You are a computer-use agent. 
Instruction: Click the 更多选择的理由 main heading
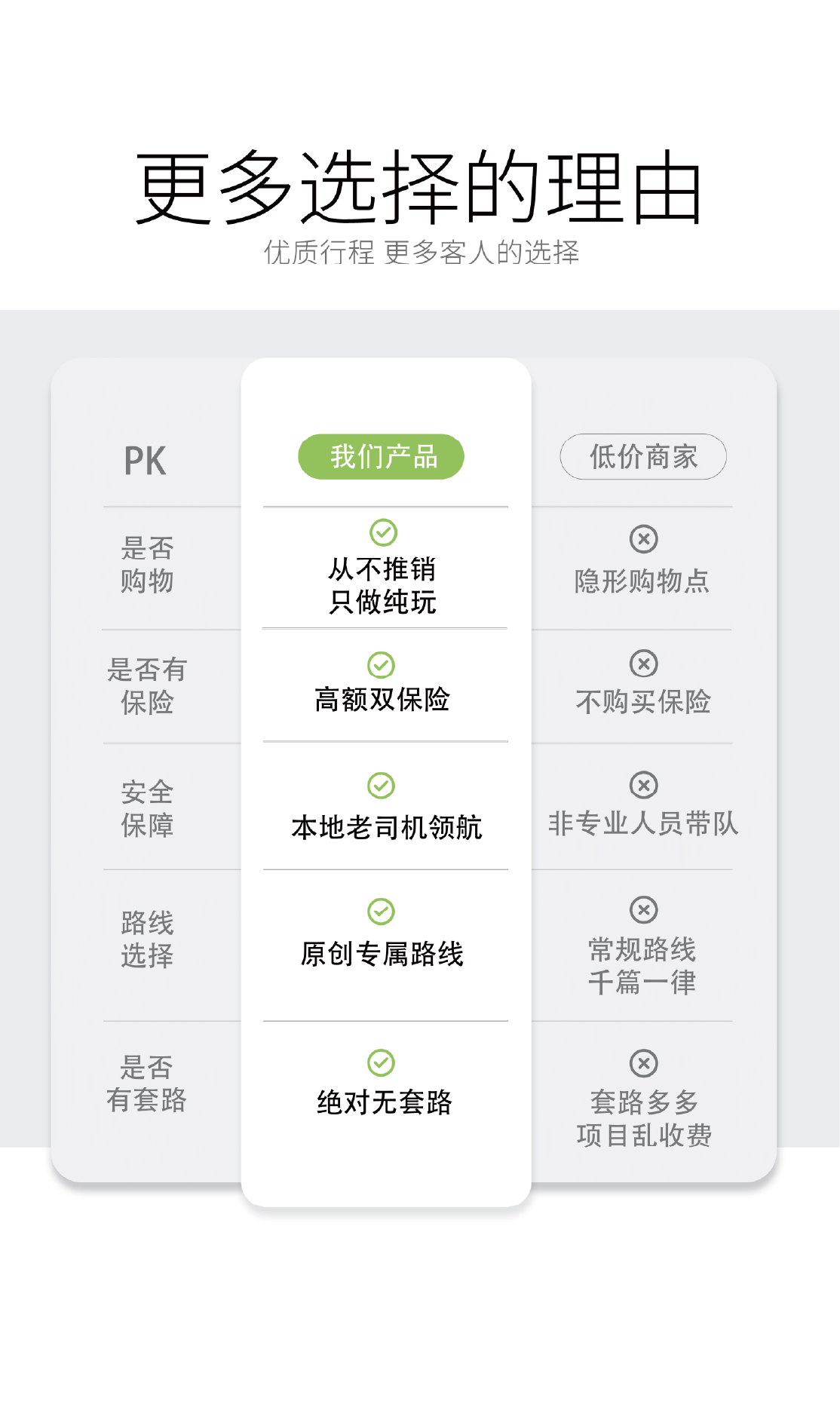click(x=419, y=187)
